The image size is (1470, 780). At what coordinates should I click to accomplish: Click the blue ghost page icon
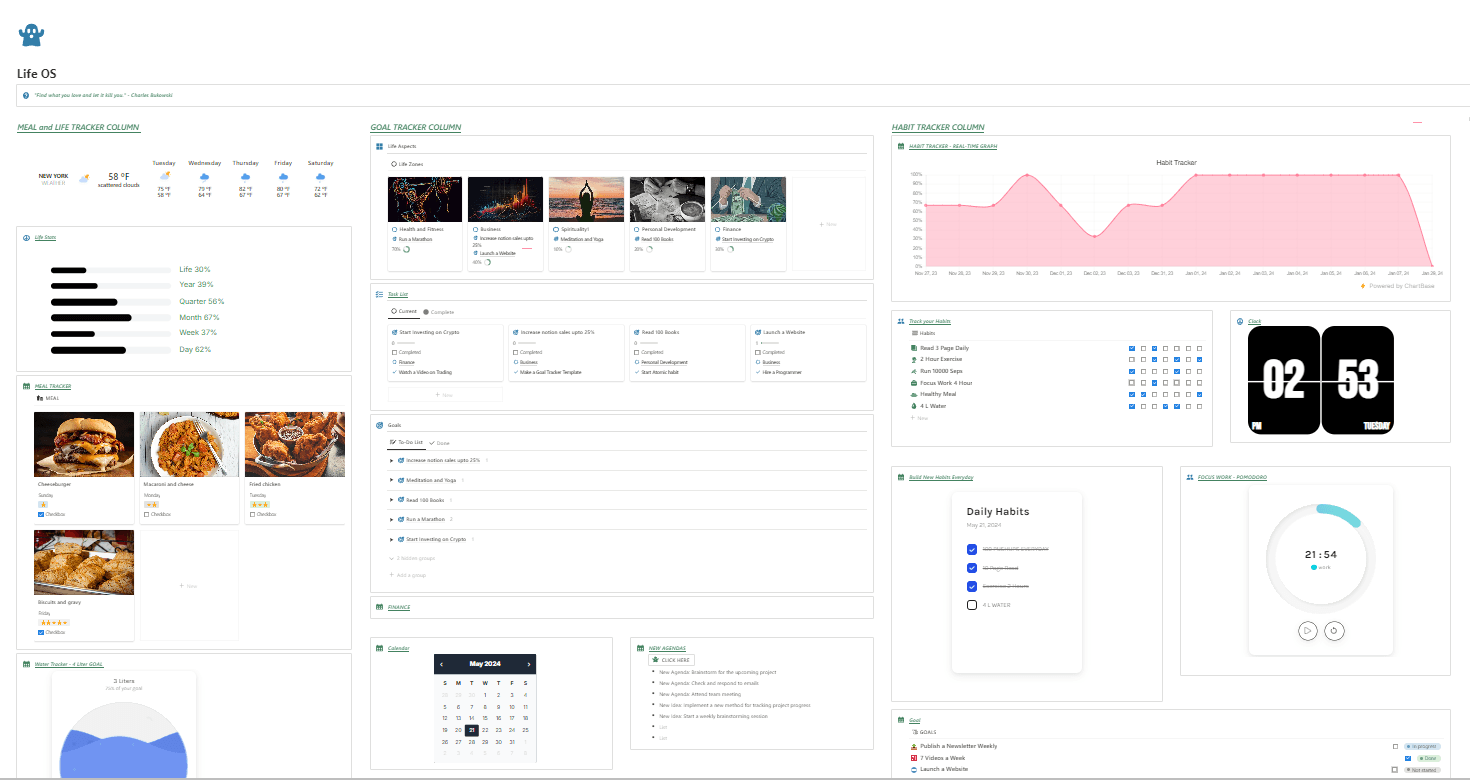31,35
